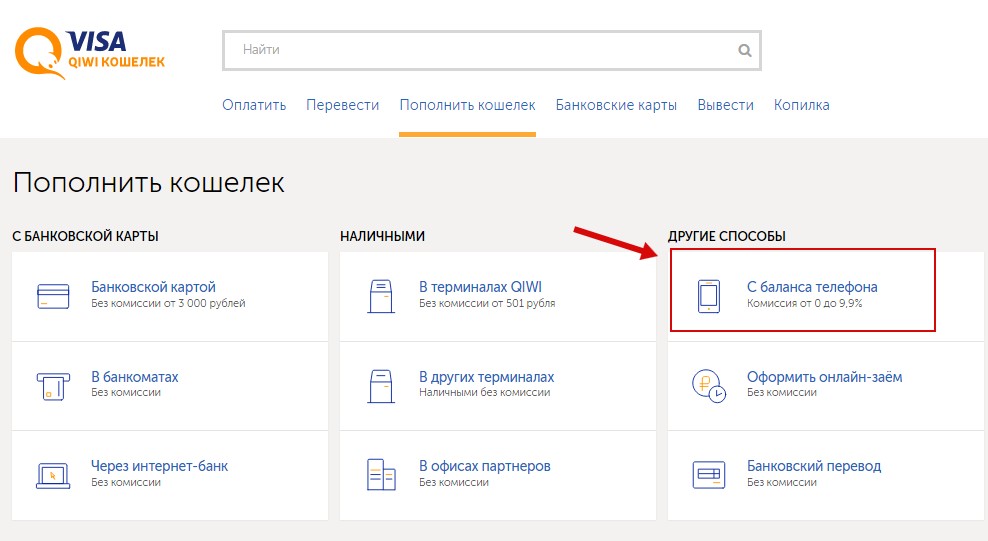Go to the Перевести section
This screenshot has width=988, height=541.
(342, 105)
